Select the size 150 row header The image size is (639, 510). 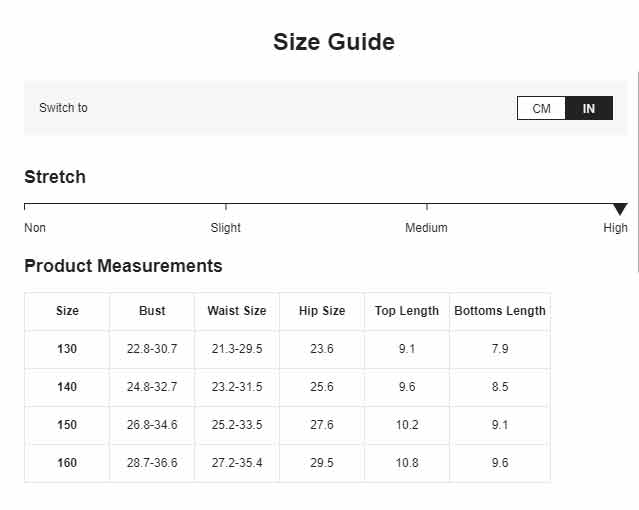click(x=67, y=425)
